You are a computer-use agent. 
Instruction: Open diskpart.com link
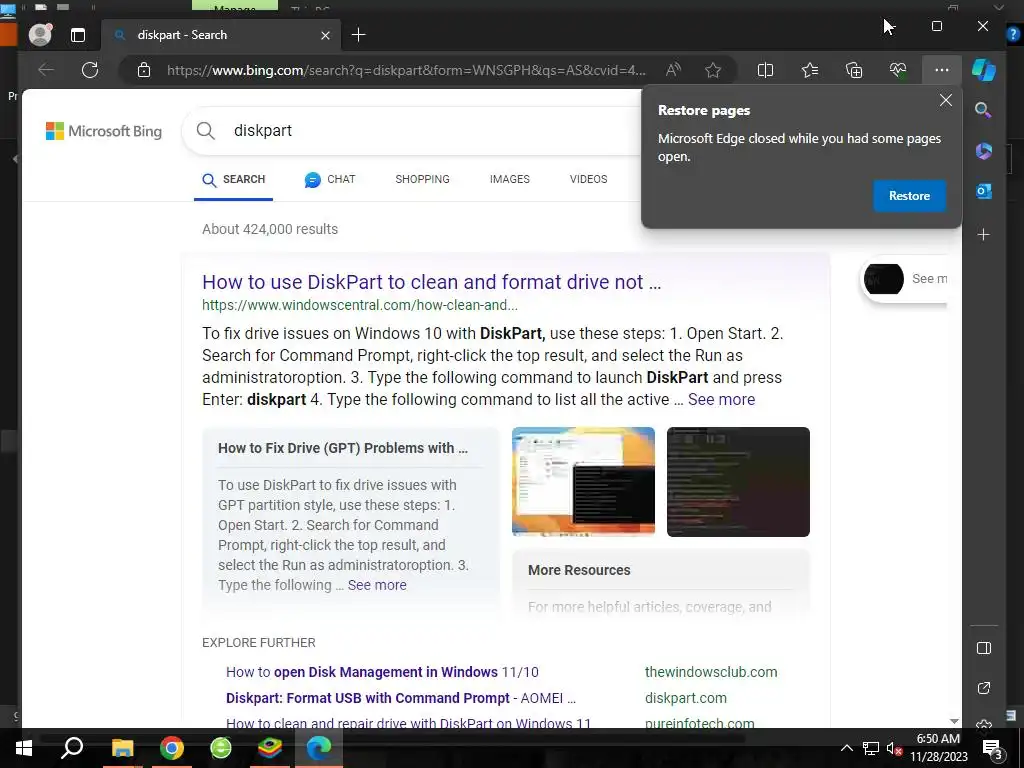tap(686, 698)
